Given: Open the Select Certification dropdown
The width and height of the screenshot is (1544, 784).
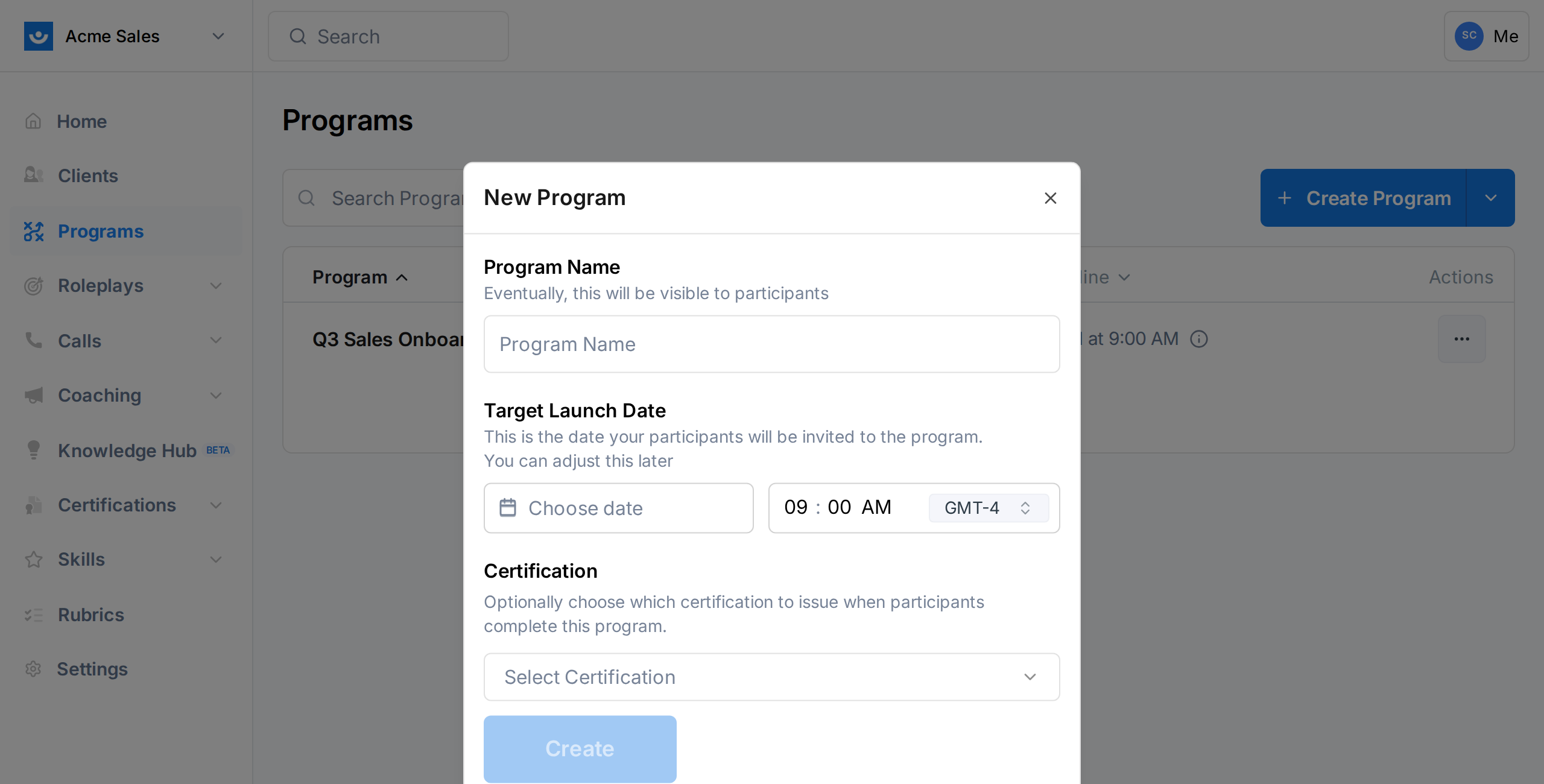Looking at the screenshot, I should [771, 677].
